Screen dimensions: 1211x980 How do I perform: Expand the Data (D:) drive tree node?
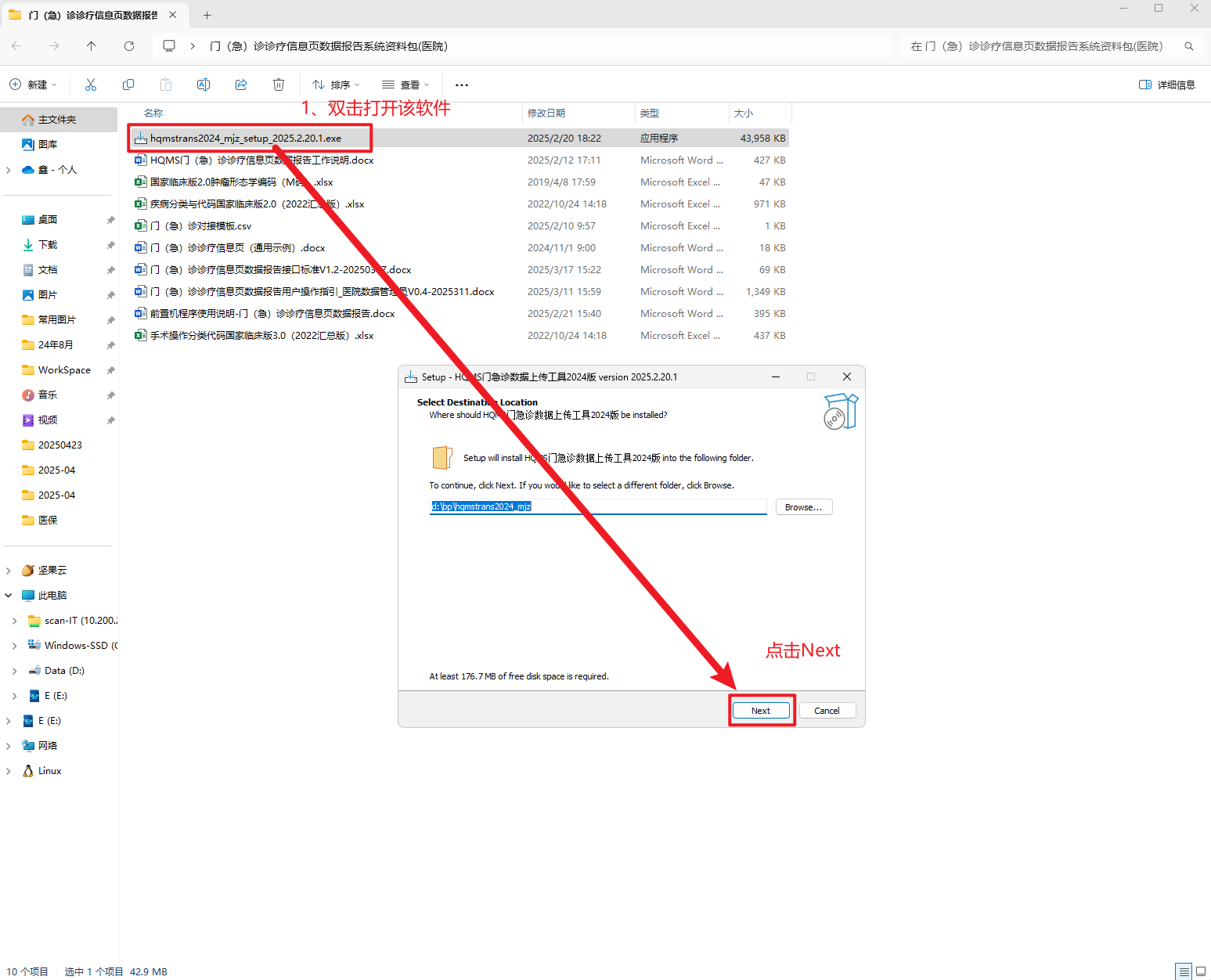[x=14, y=671]
